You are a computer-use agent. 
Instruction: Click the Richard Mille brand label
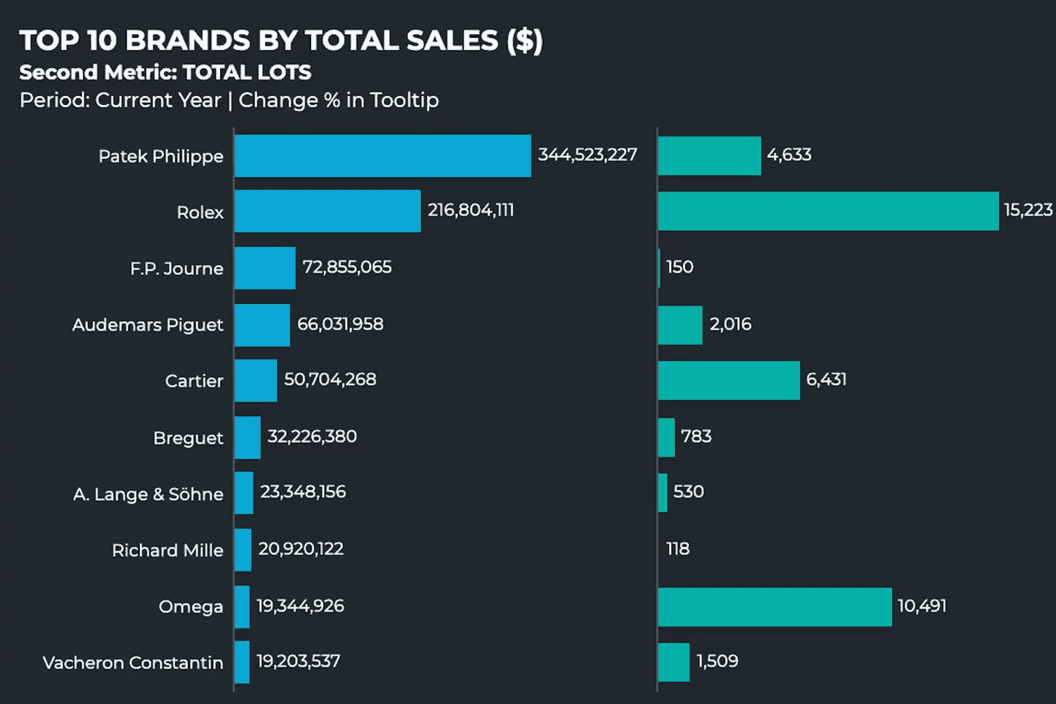coord(167,550)
